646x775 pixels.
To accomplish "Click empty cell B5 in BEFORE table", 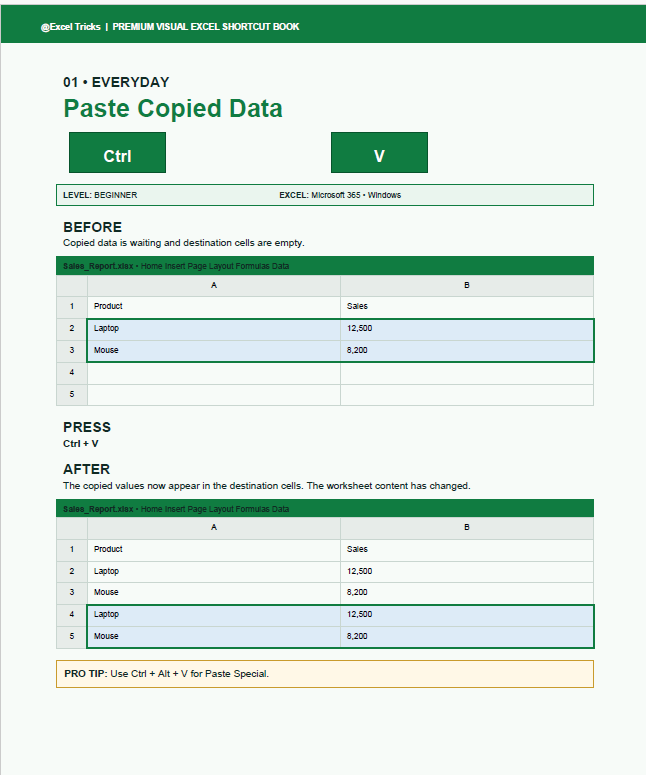I will [467, 395].
